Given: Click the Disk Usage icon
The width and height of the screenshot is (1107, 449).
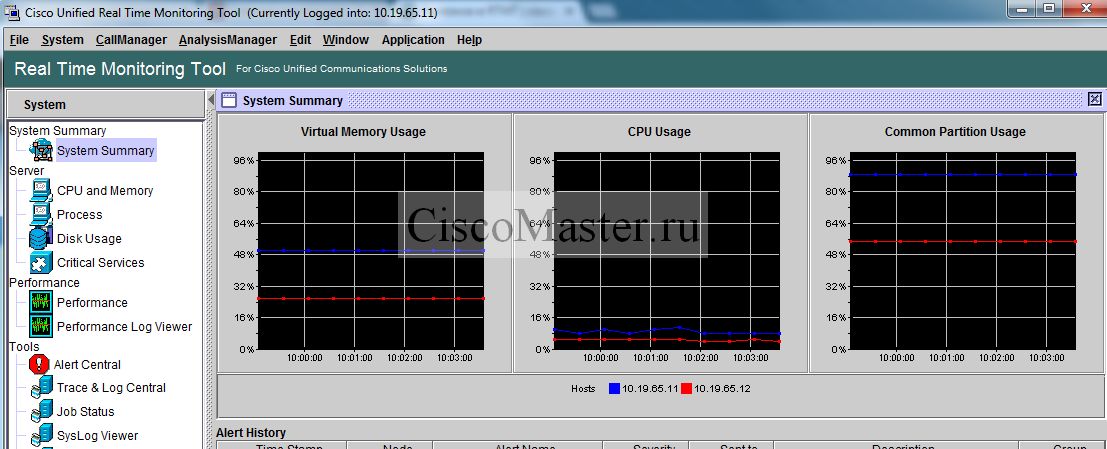Looking at the screenshot, I should [41, 239].
